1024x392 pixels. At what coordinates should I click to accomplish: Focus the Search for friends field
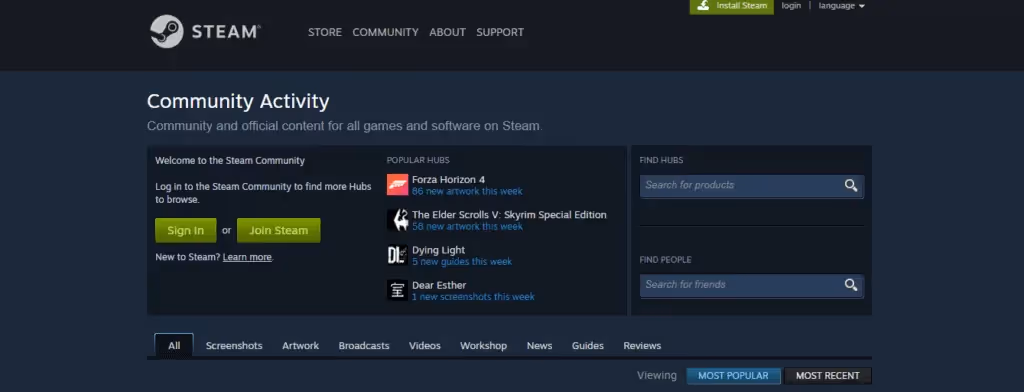coord(752,285)
